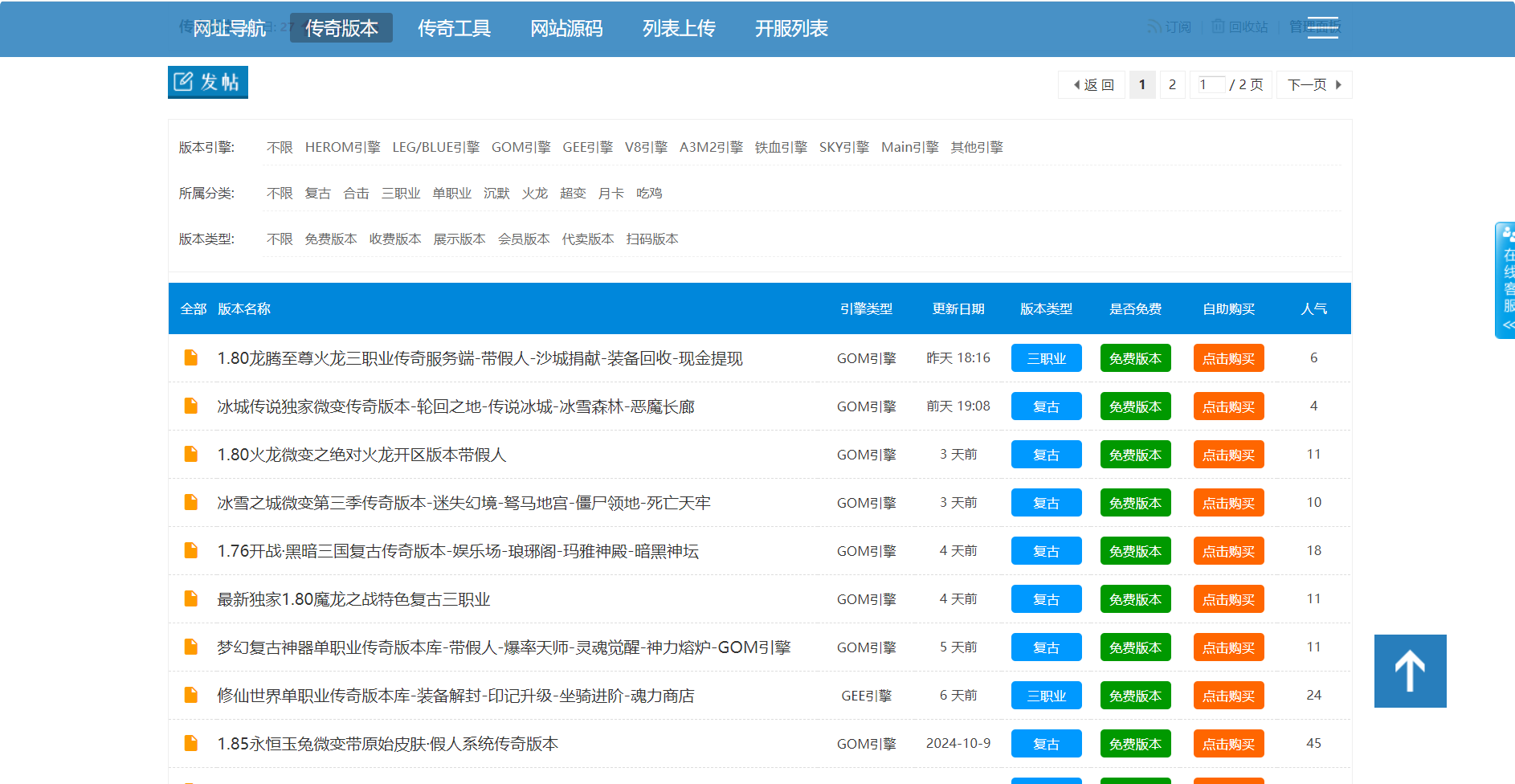Image resolution: width=1515 pixels, height=784 pixels.
Task: Filter by GOM引擎 engine type
Action: pyautogui.click(x=521, y=147)
